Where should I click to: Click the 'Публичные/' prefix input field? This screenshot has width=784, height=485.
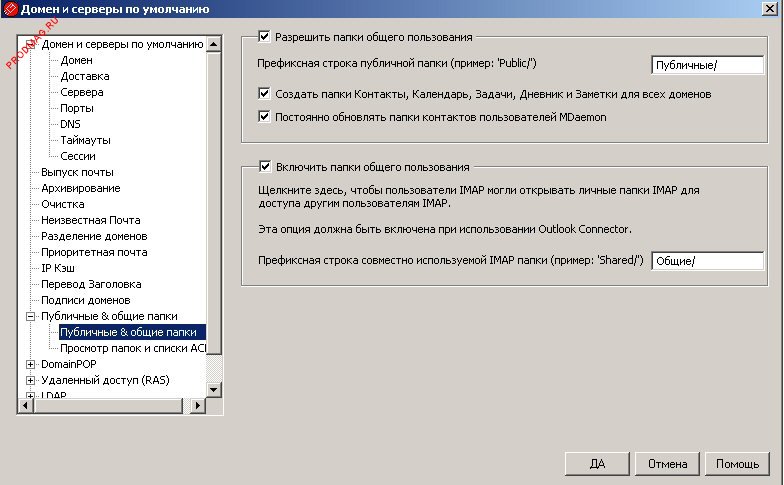point(706,65)
